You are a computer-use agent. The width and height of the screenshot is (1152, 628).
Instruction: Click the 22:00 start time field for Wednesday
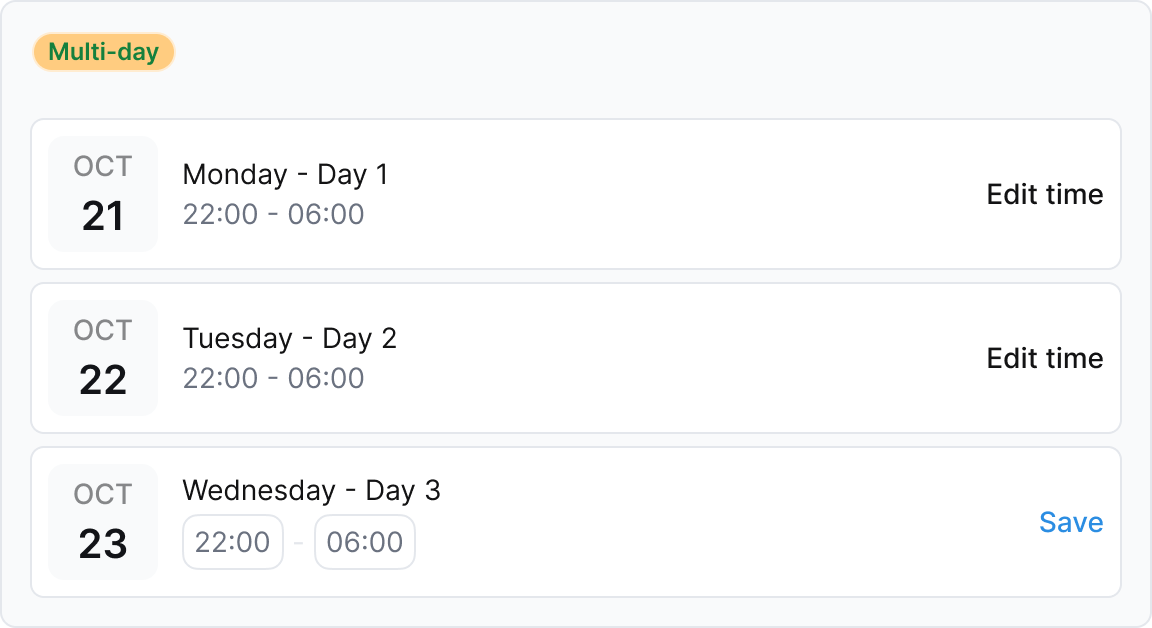pos(233,541)
